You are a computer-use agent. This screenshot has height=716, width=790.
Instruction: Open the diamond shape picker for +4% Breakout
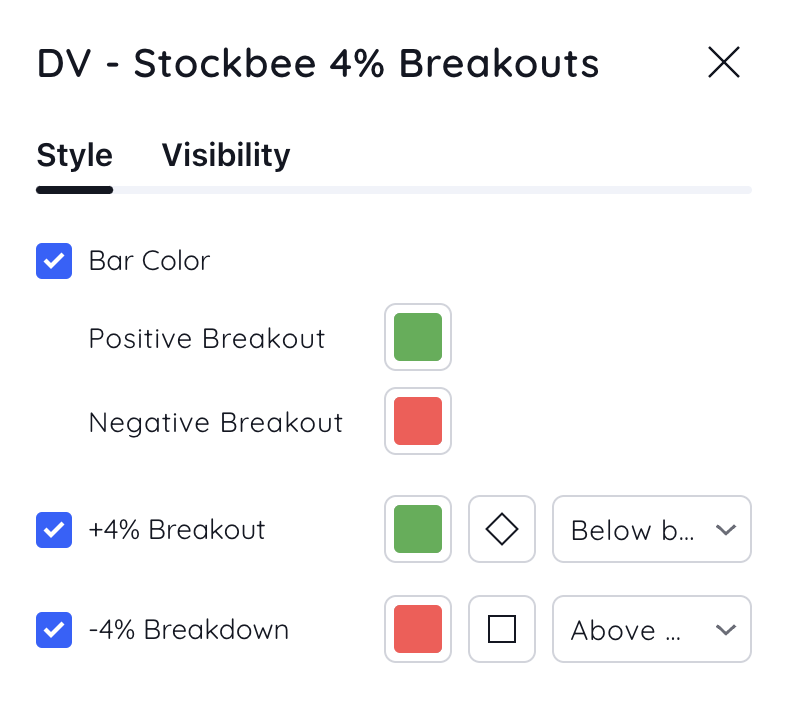(x=501, y=529)
